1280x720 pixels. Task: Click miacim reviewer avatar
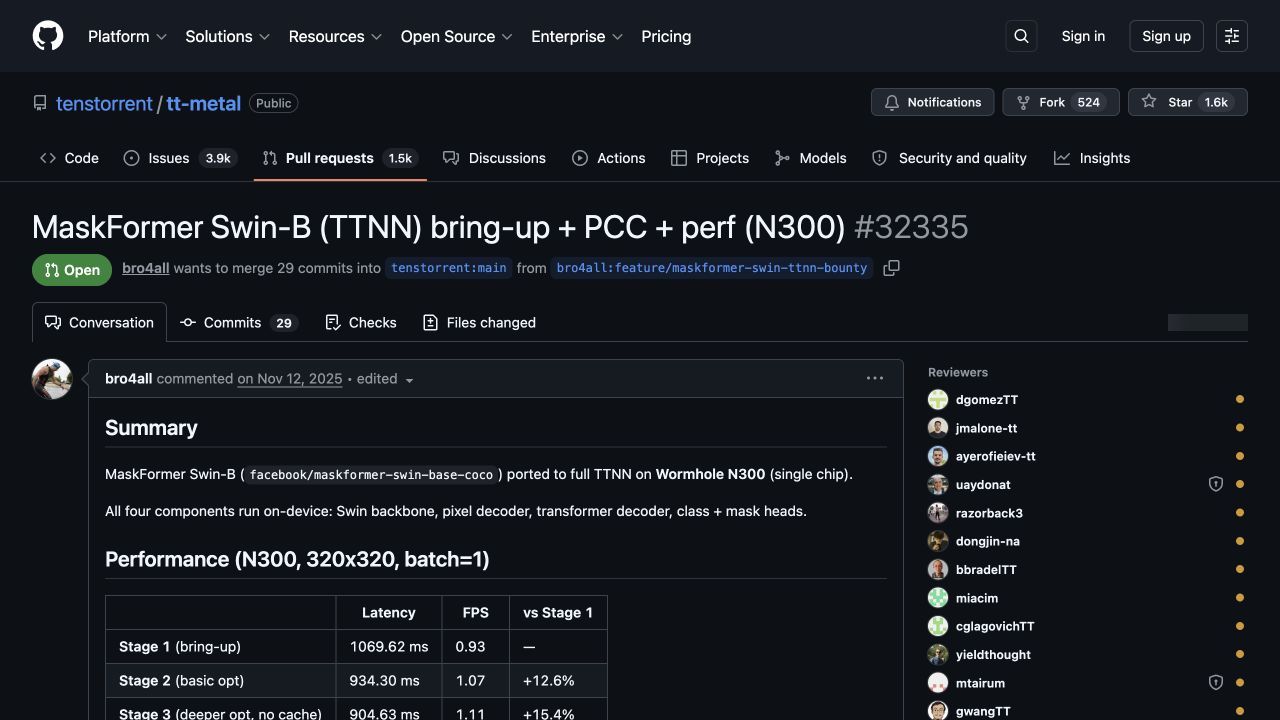tap(938, 598)
